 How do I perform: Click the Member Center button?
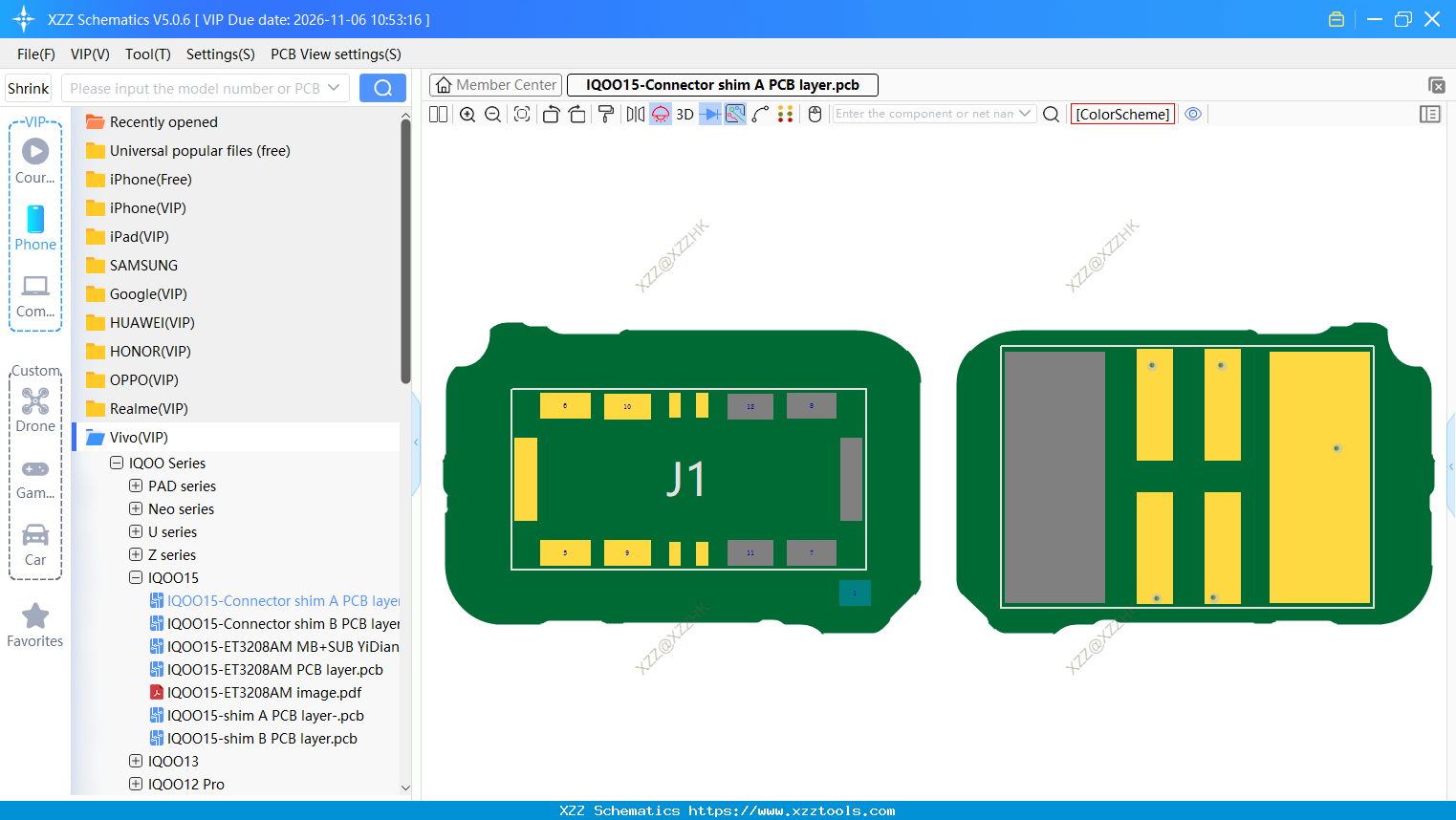click(495, 84)
